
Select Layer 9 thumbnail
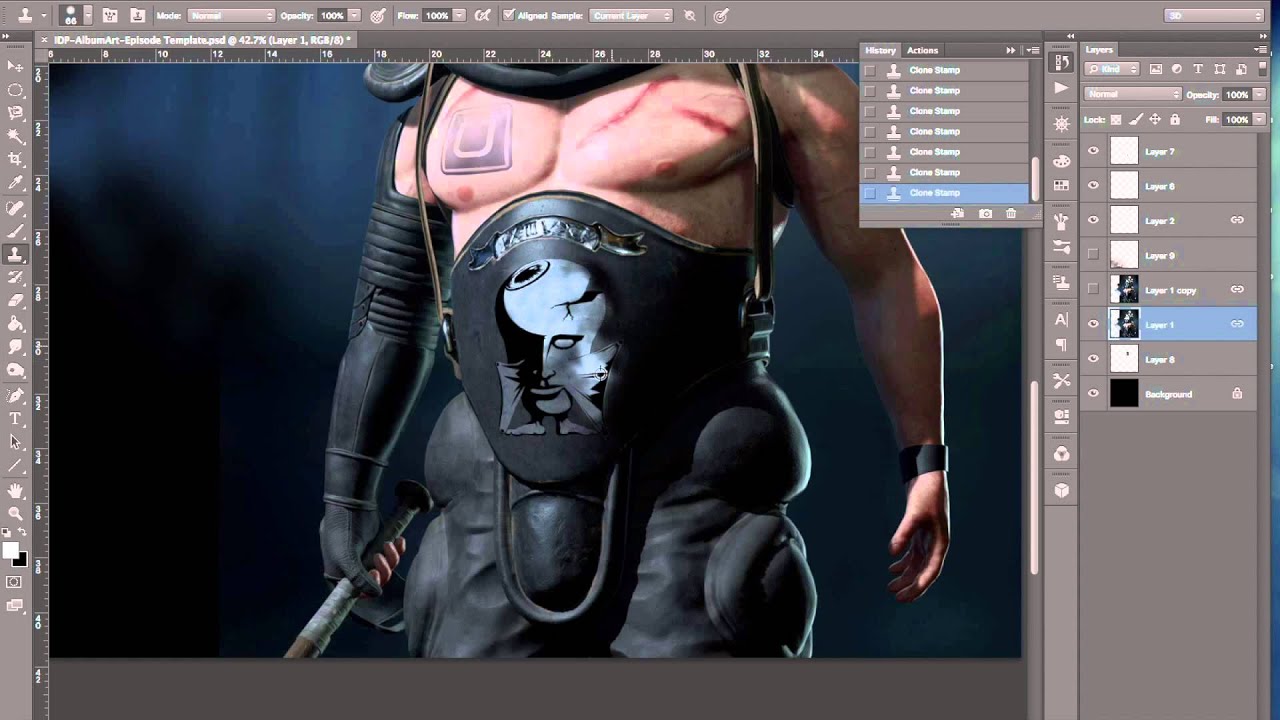[x=1125, y=255]
